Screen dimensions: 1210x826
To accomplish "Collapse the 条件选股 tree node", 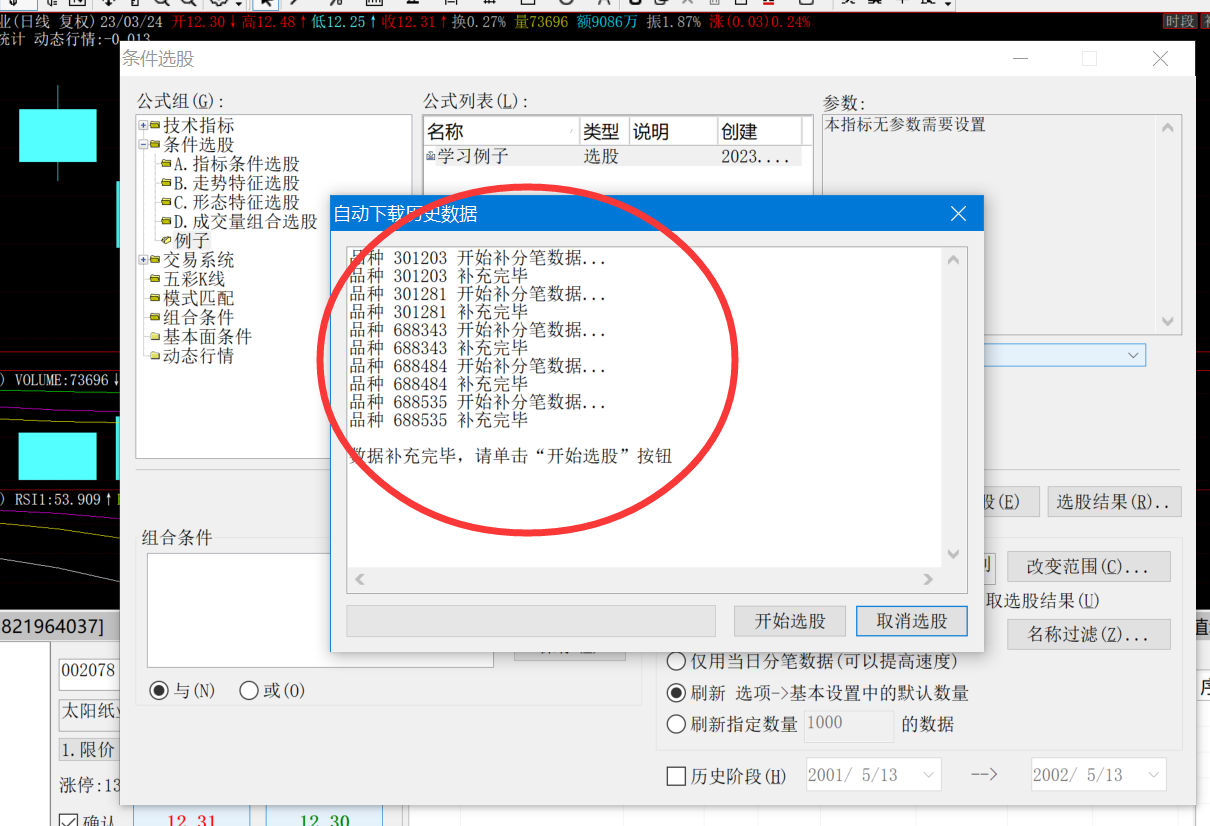I will tap(144, 145).
